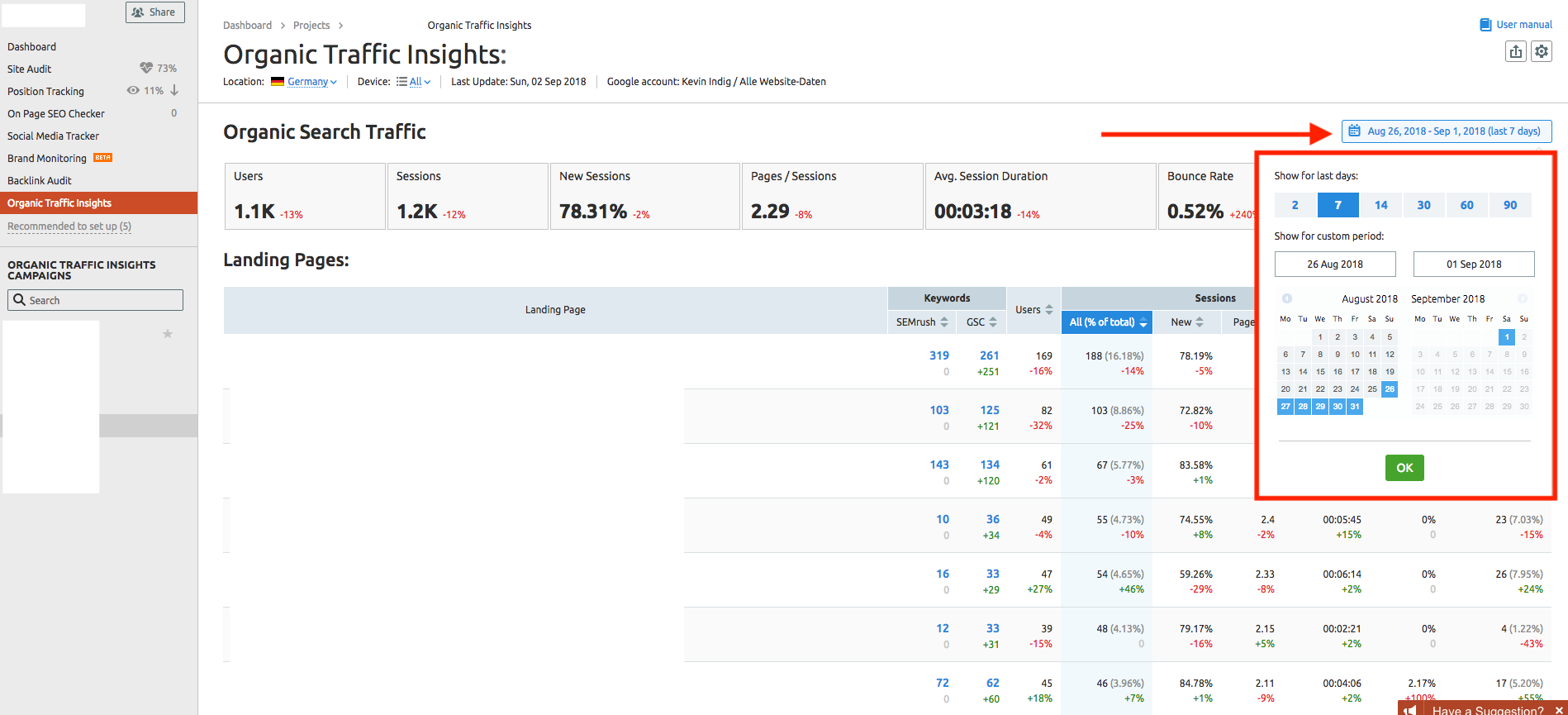Pick August 15 in the calendar
The height and width of the screenshot is (715, 1568).
(1320, 372)
